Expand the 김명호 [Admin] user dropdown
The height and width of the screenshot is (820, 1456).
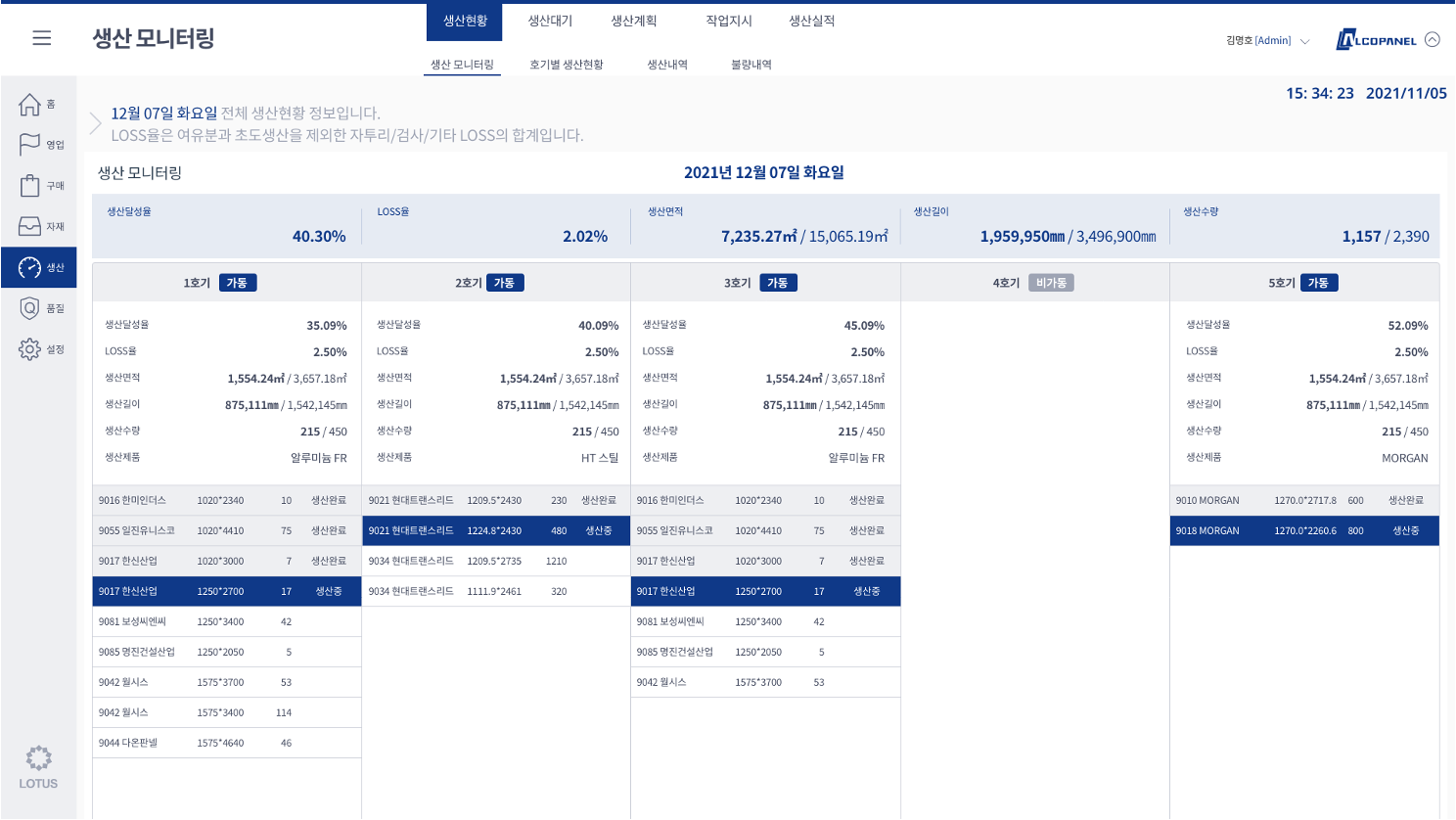(x=1304, y=41)
